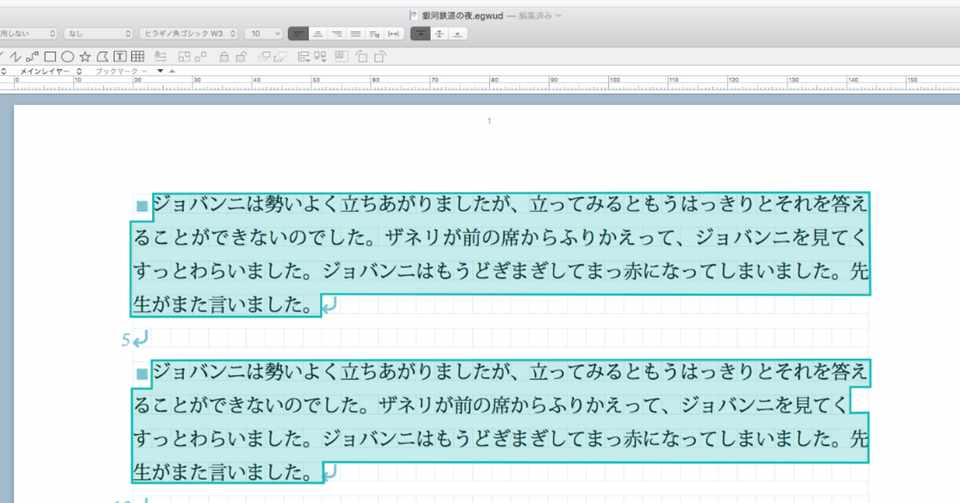Select the zigzag polyline tool

coord(15,57)
